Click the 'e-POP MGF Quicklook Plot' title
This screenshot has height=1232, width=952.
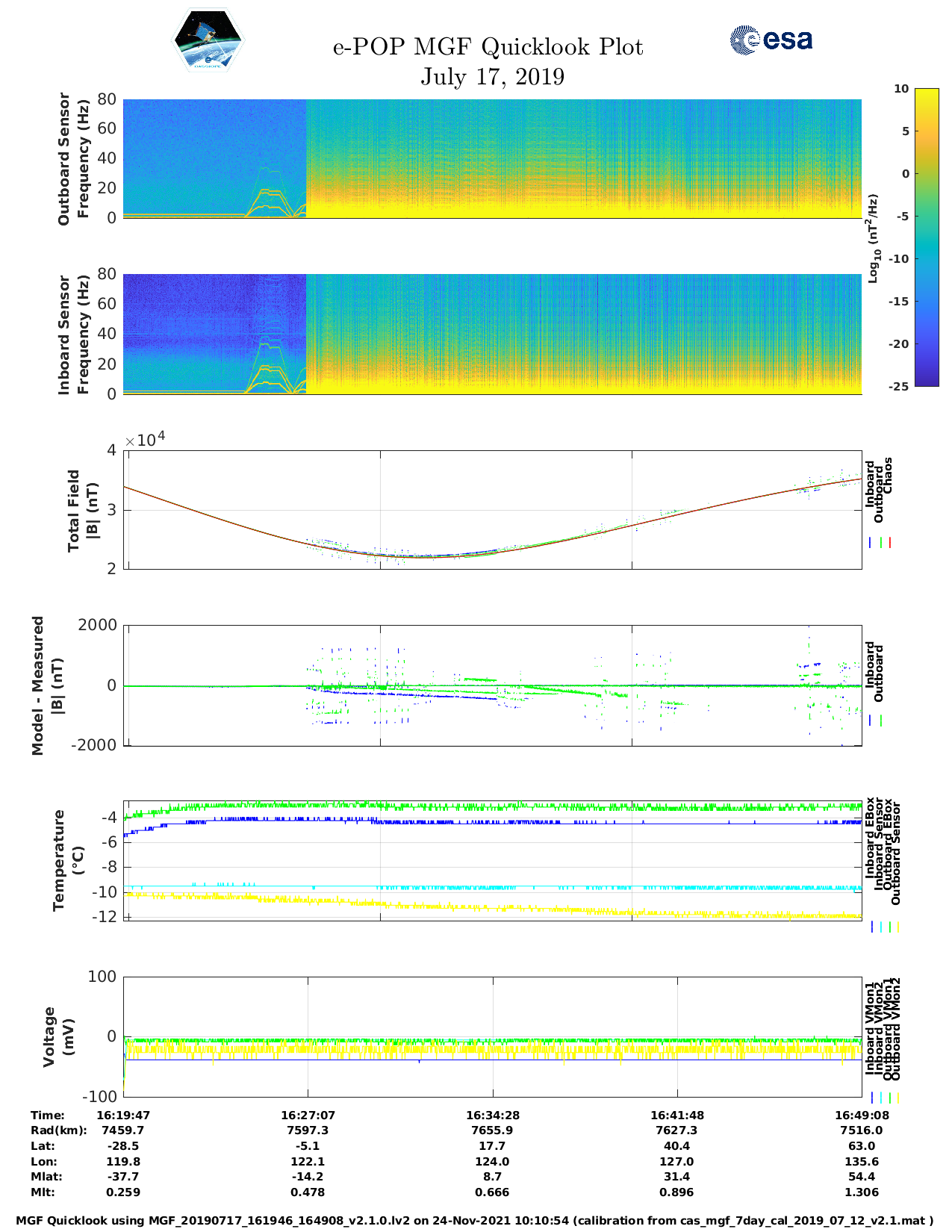488,47
